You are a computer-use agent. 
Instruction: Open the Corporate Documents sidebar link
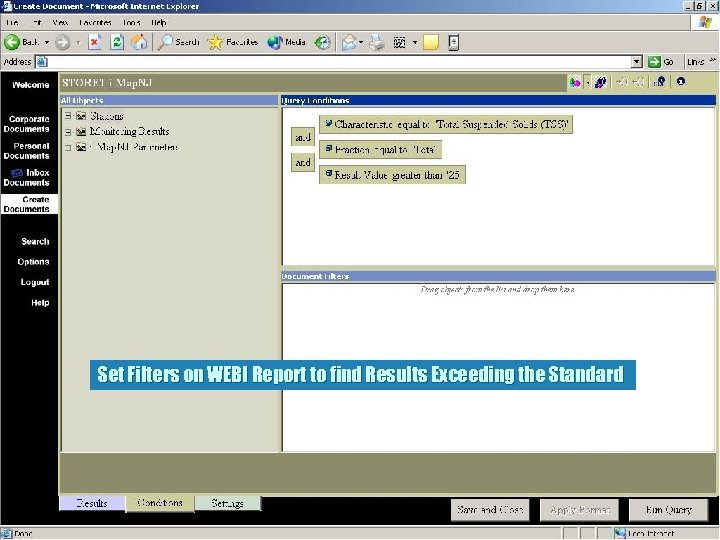[x=26, y=124]
